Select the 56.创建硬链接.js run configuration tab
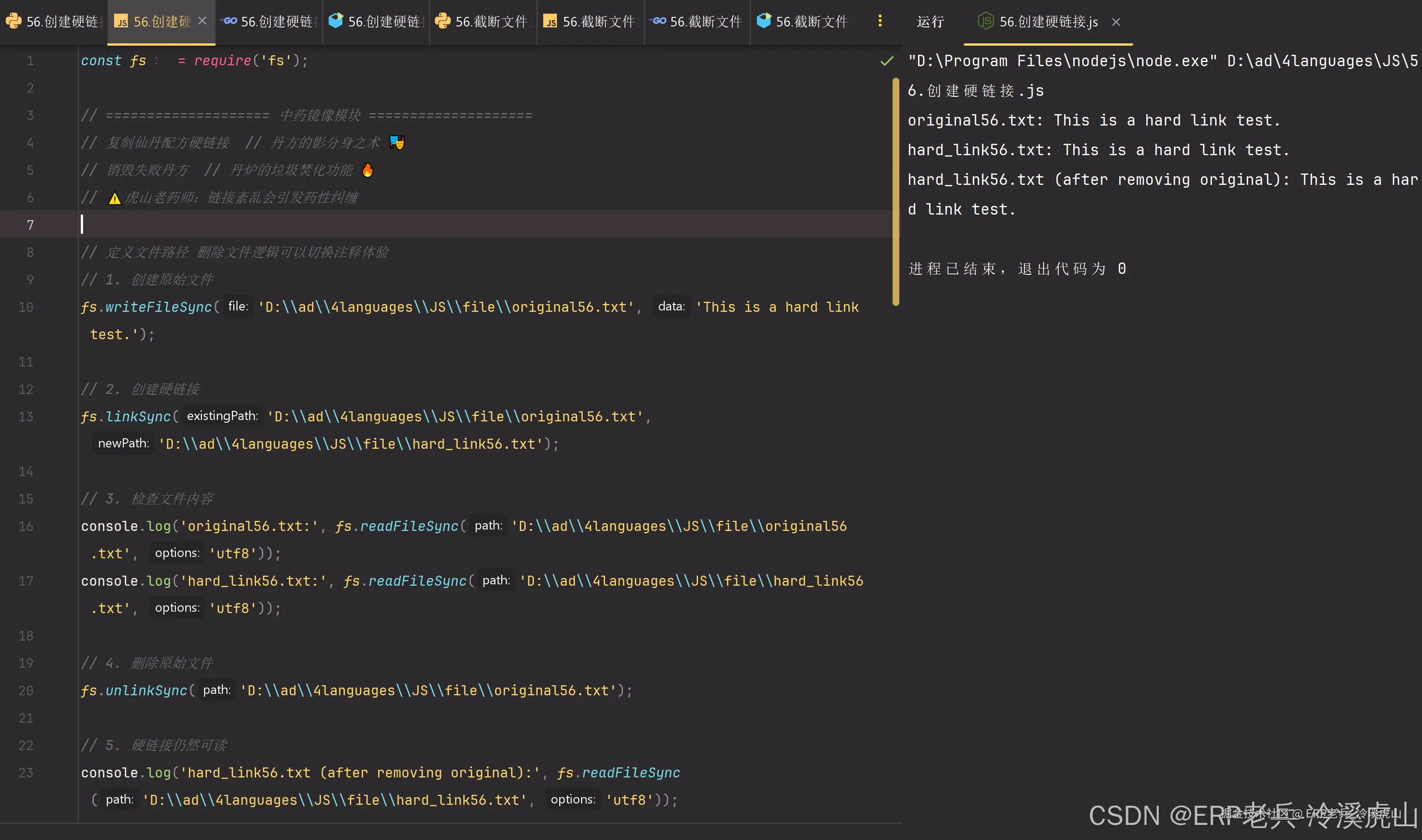The image size is (1422, 840). point(1048,22)
